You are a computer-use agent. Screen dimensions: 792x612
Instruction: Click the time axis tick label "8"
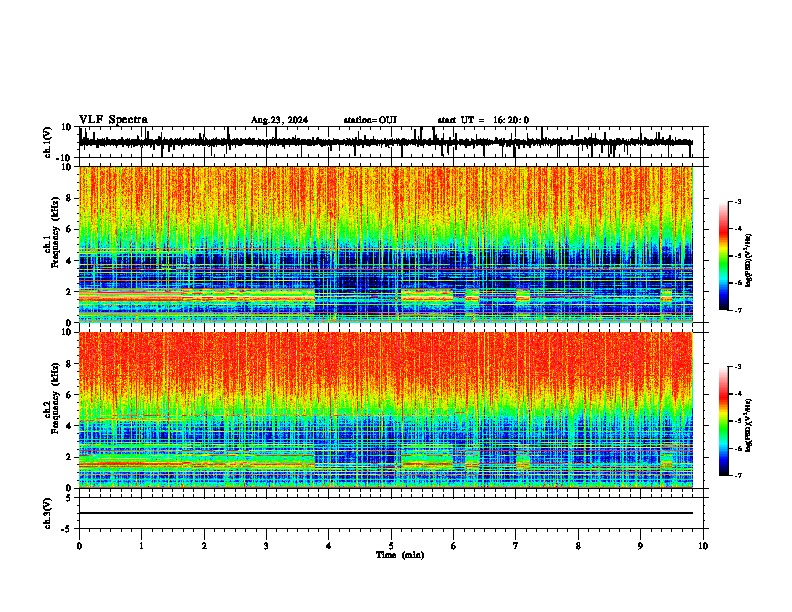[x=578, y=546]
